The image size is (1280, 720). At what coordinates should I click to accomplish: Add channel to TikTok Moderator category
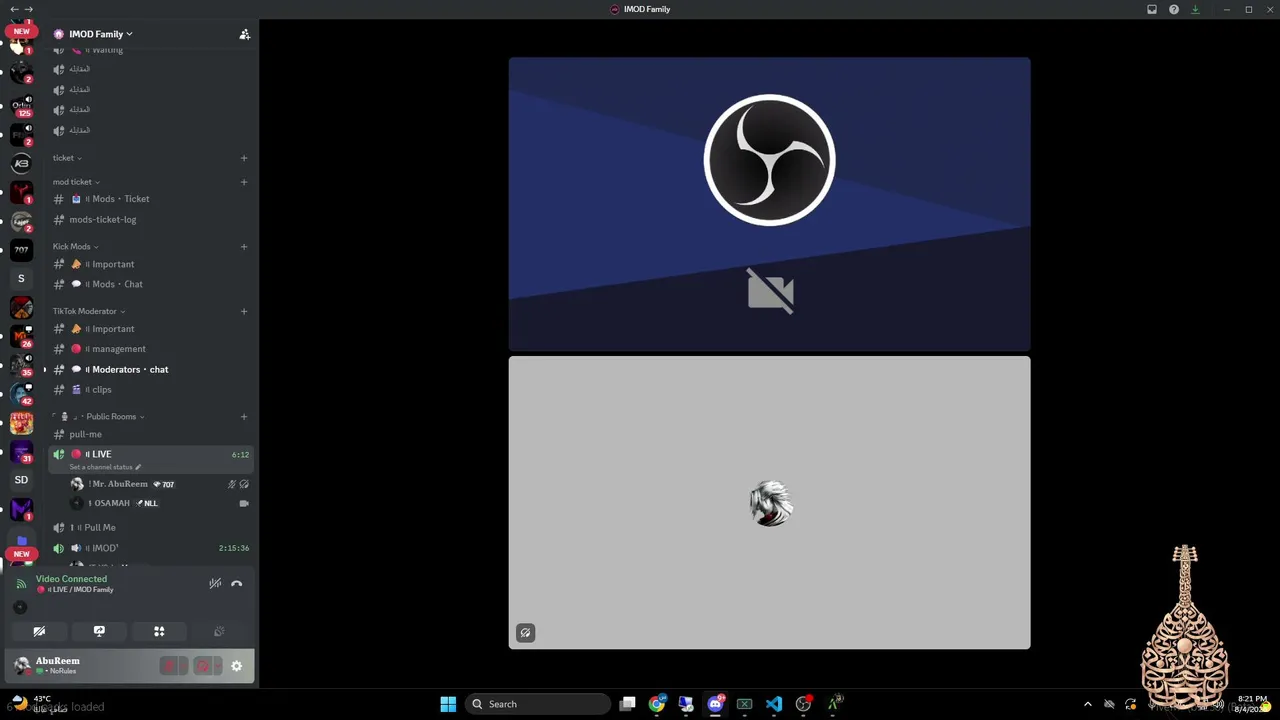[x=243, y=311]
